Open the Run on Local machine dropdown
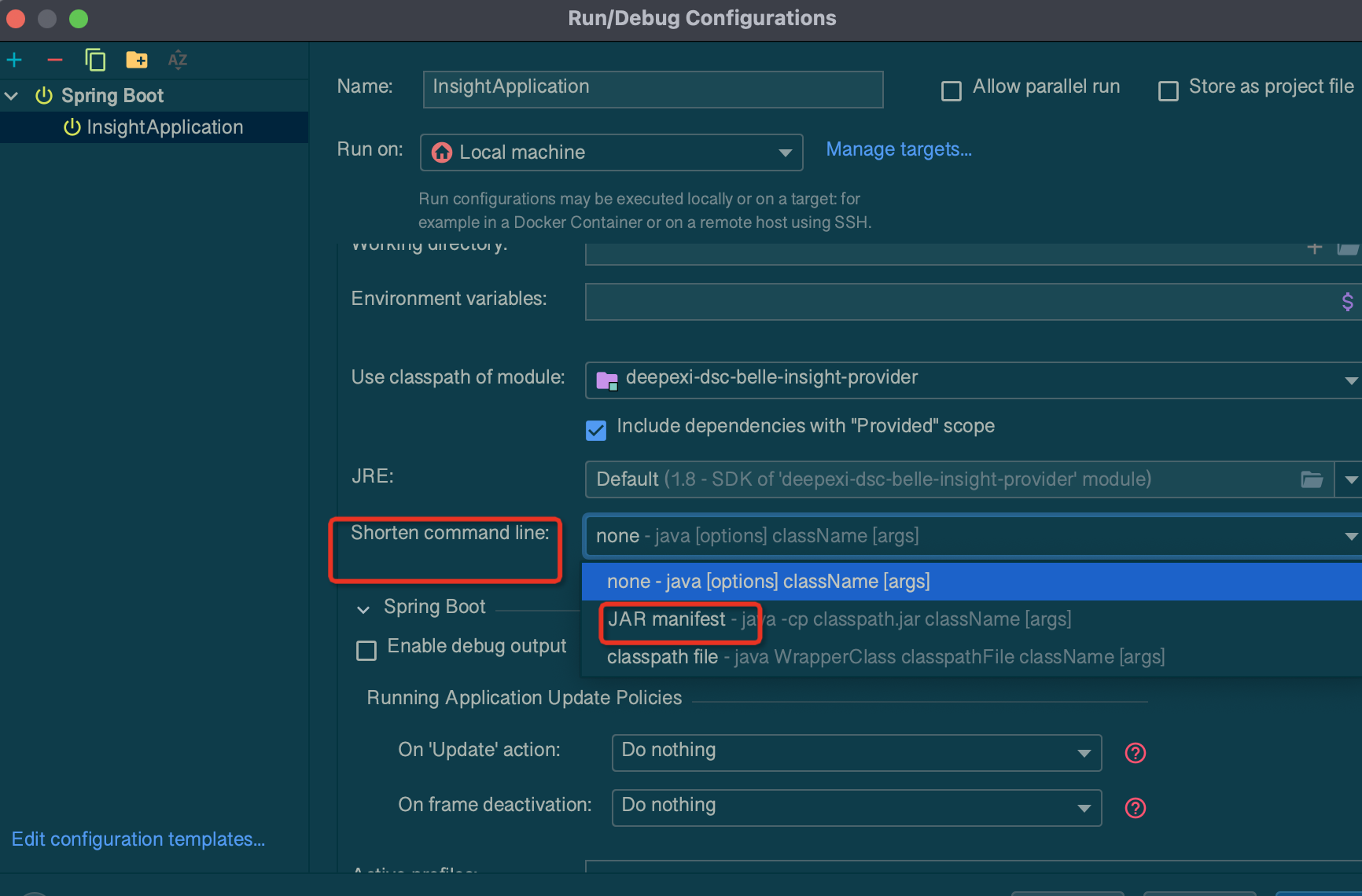 coord(611,152)
